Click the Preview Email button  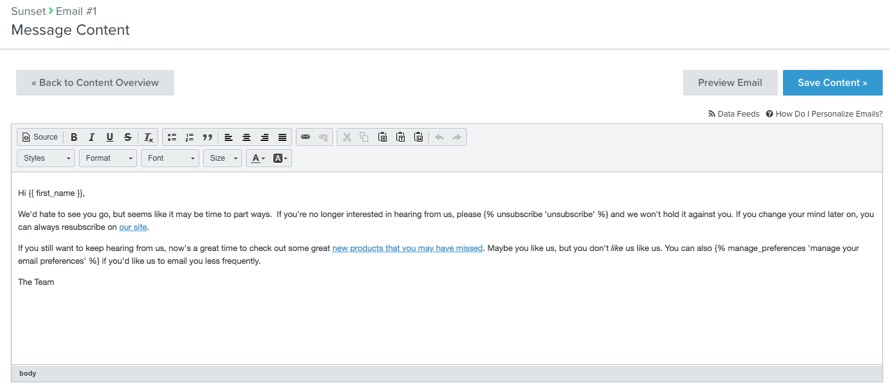click(730, 83)
